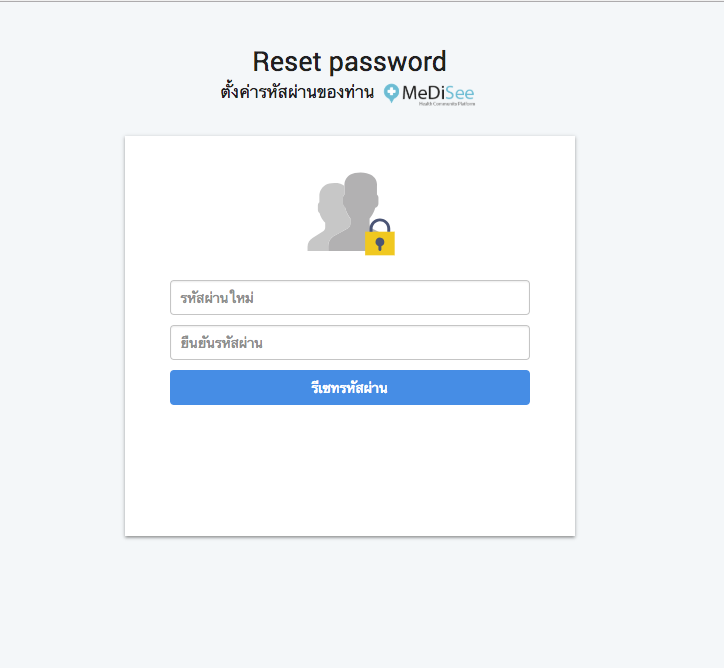Click the back light-gray user silhouette
Screen dimensions: 724x668
coord(326,220)
